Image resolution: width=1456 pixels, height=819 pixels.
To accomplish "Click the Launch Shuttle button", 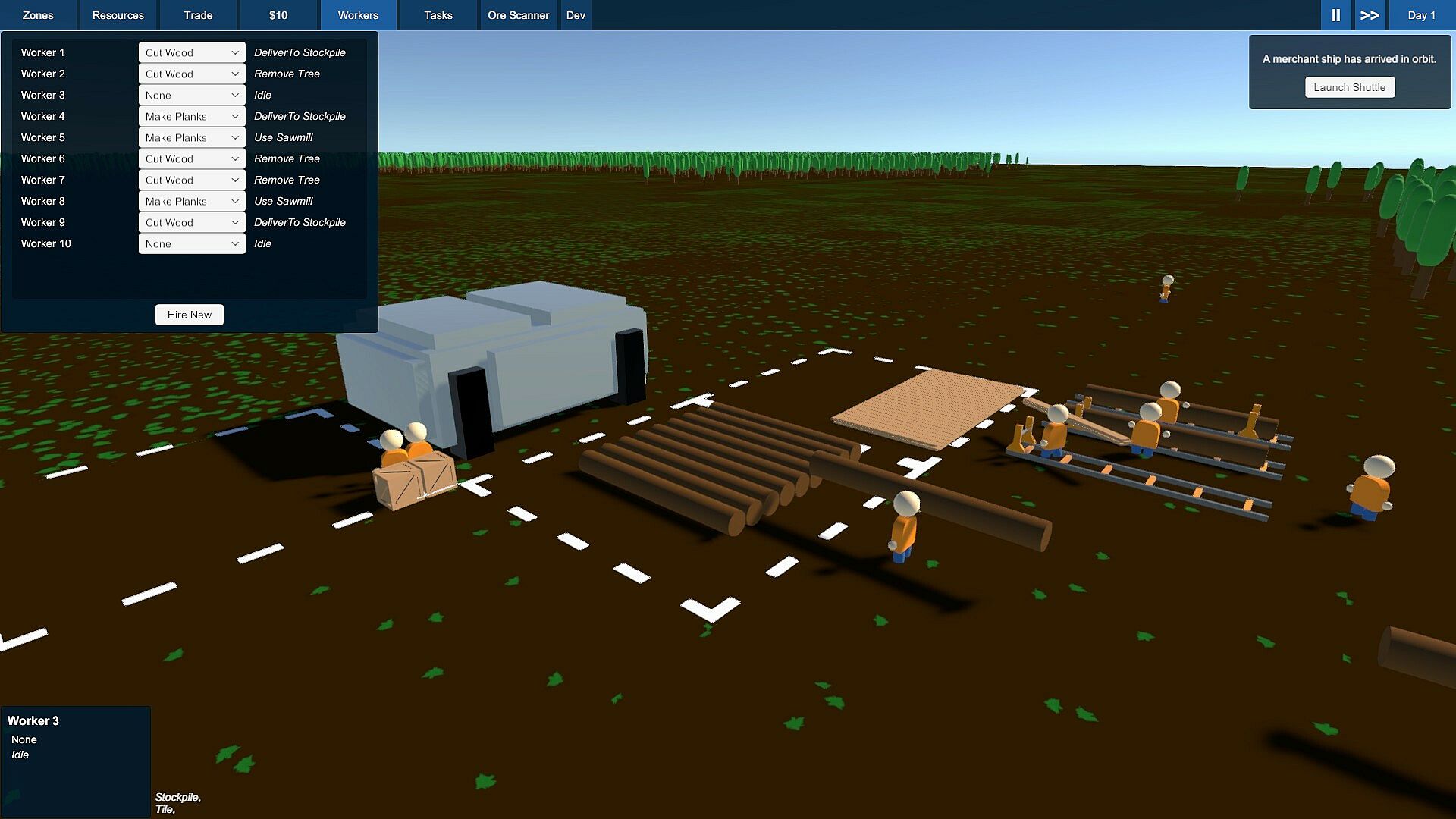I will tap(1349, 87).
